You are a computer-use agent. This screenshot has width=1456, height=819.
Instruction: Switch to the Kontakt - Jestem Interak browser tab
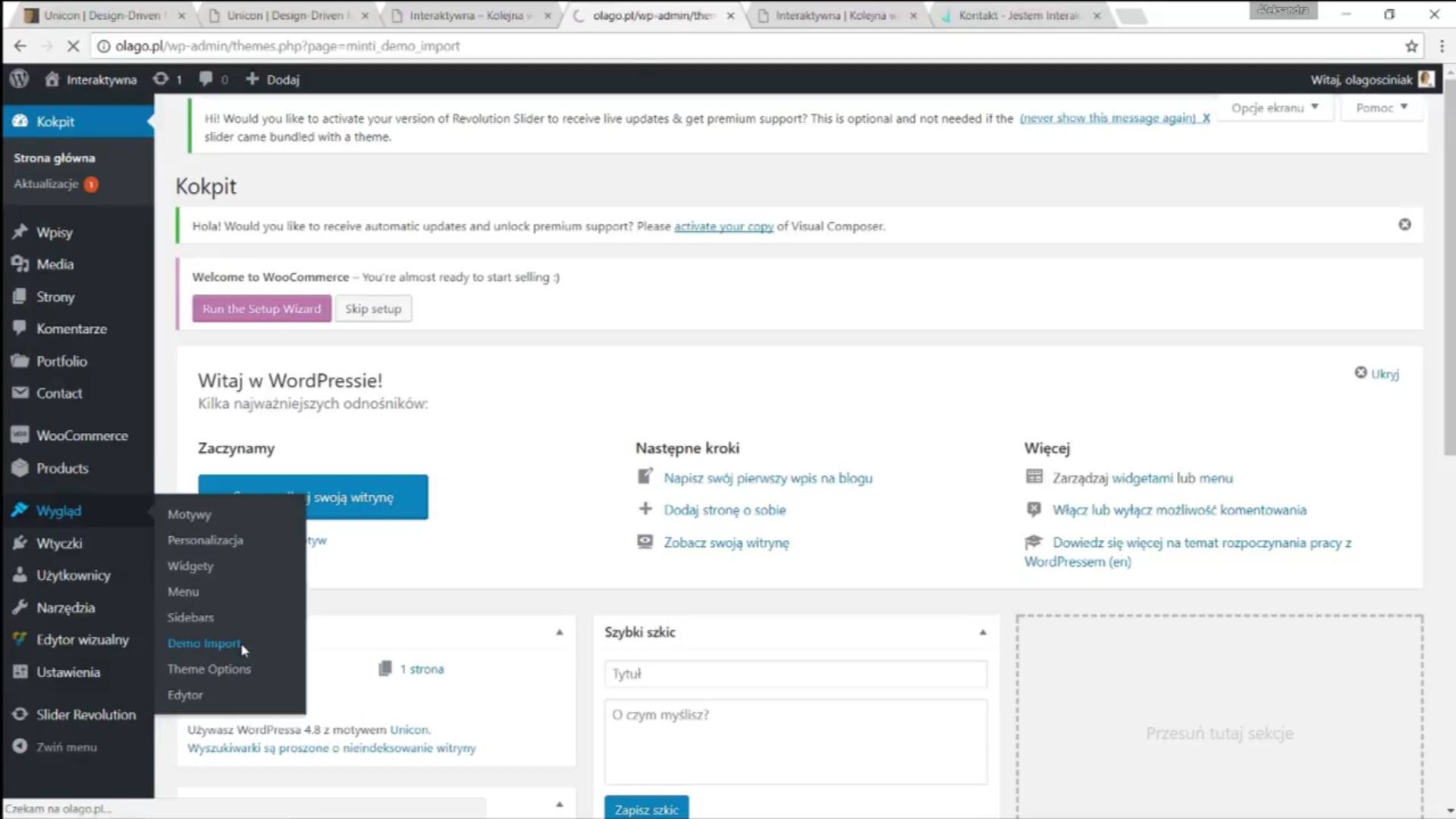point(1020,15)
